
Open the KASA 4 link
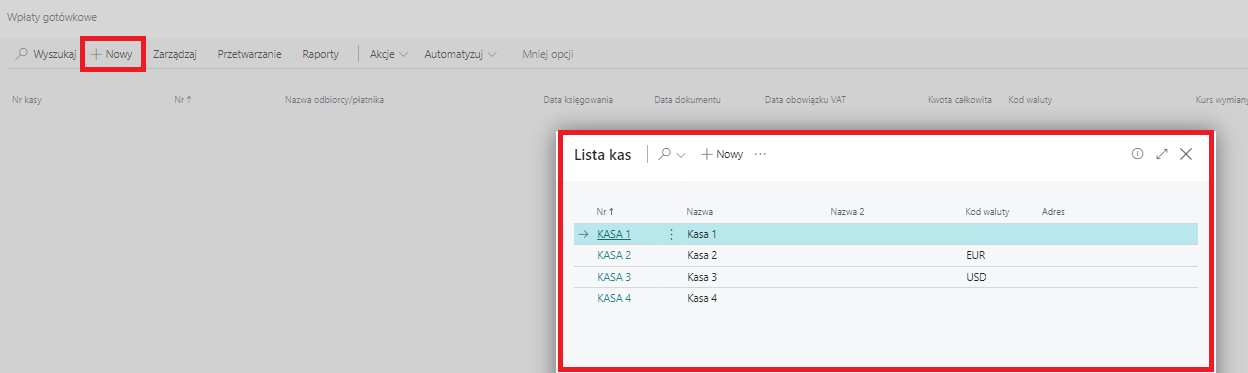click(614, 298)
